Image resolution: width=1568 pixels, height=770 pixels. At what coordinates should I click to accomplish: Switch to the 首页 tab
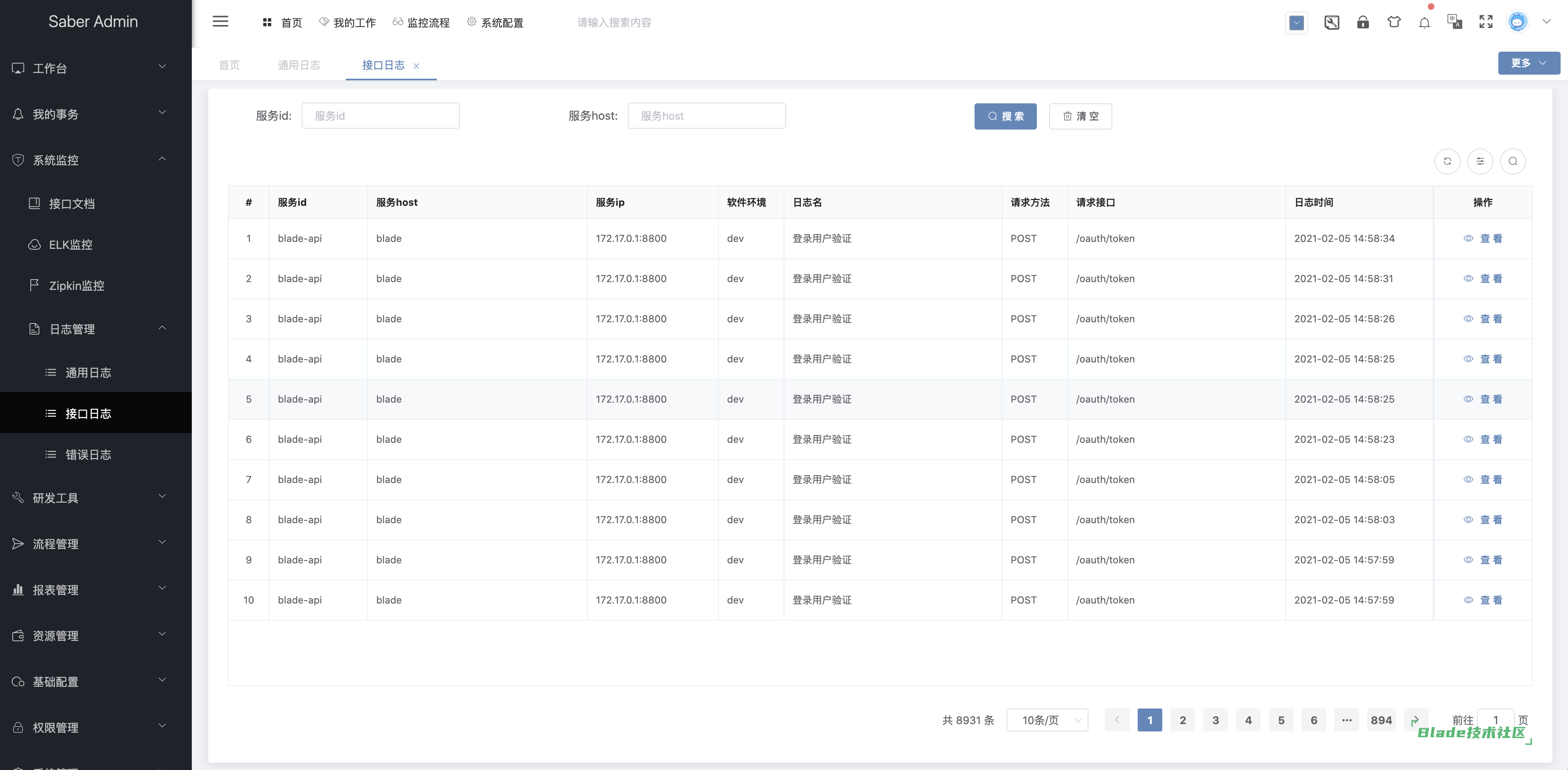230,65
